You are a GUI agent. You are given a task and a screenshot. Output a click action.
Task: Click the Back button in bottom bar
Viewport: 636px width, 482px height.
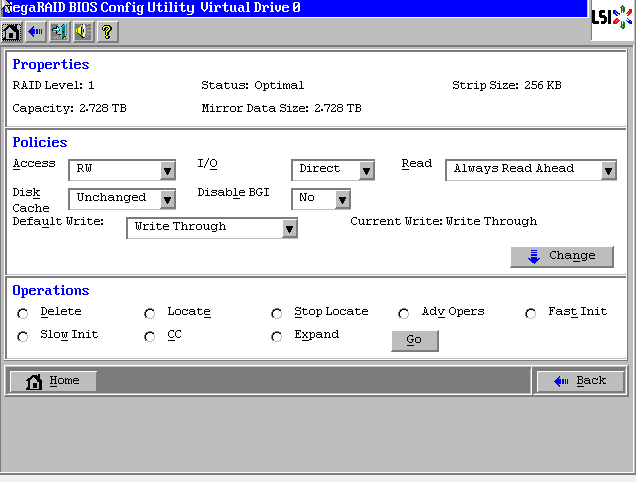pyautogui.click(x=580, y=381)
